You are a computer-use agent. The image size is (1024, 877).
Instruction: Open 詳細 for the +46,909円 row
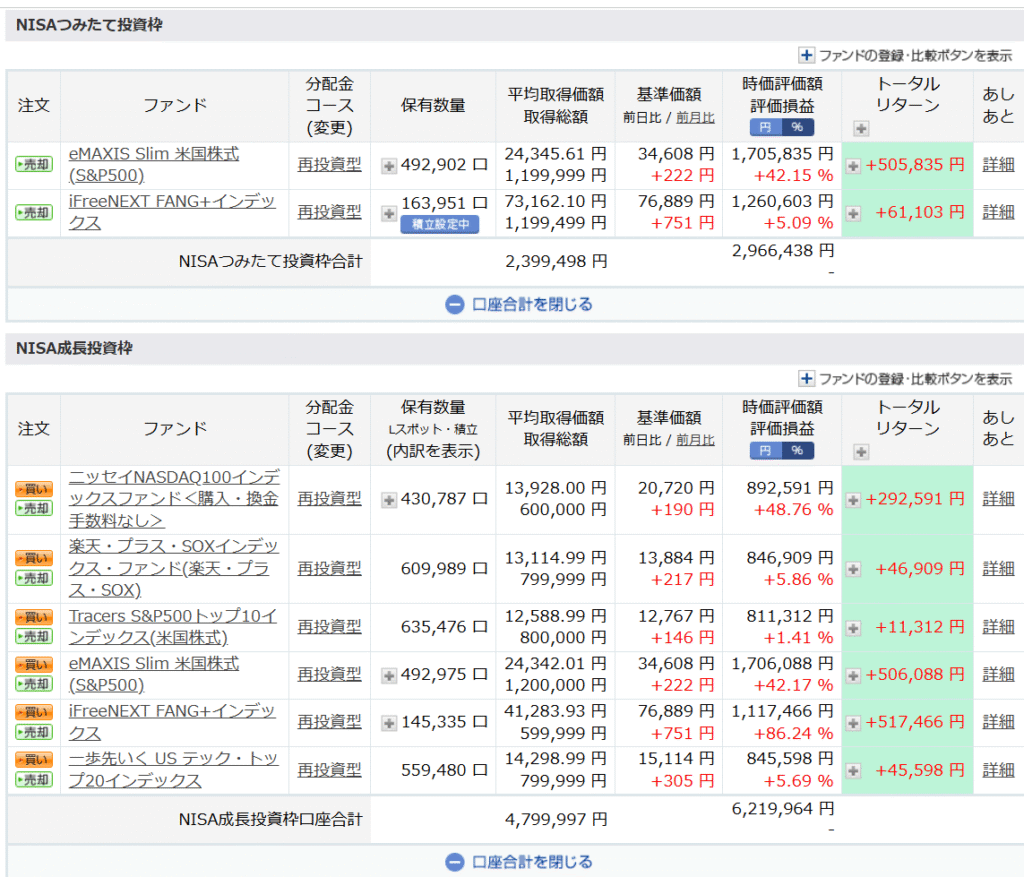pyautogui.click(x=999, y=569)
